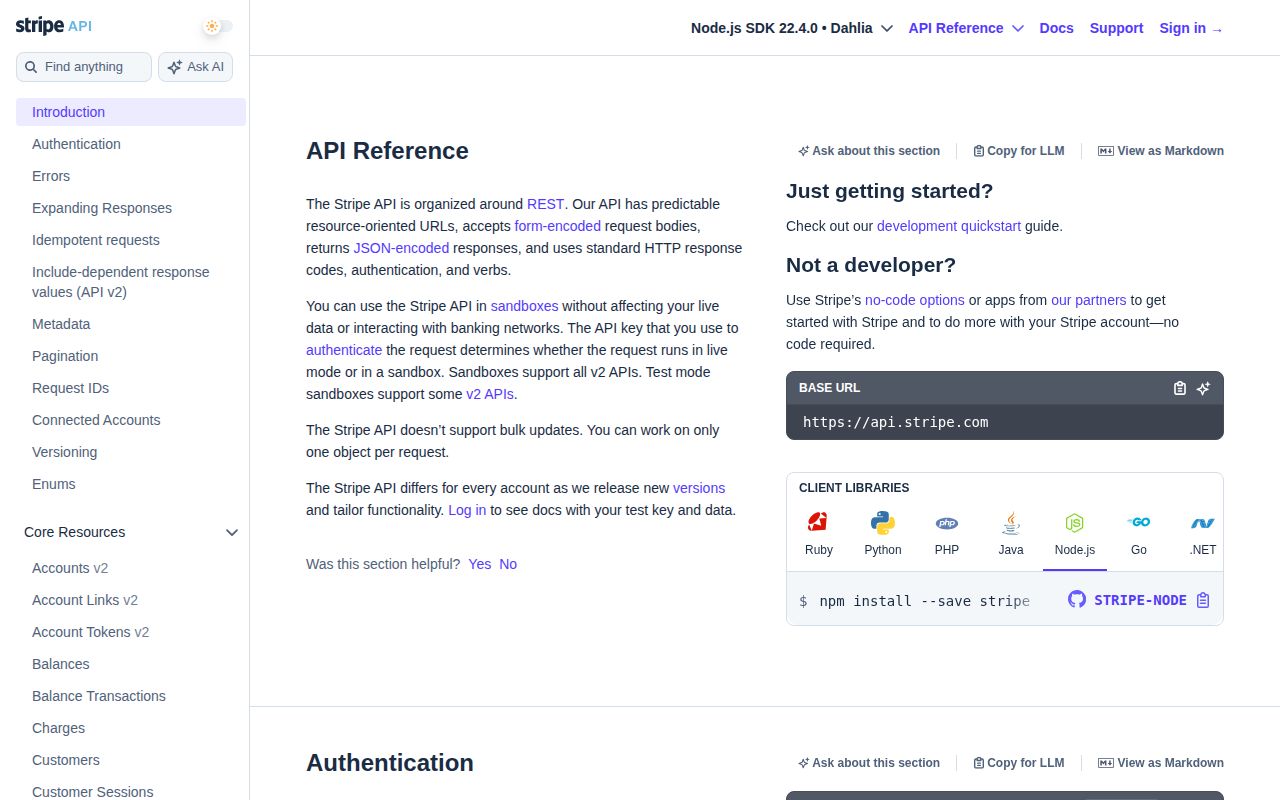This screenshot has height=800, width=1280.
Task: Select the Node.js client library tab
Action: pos(1075,534)
